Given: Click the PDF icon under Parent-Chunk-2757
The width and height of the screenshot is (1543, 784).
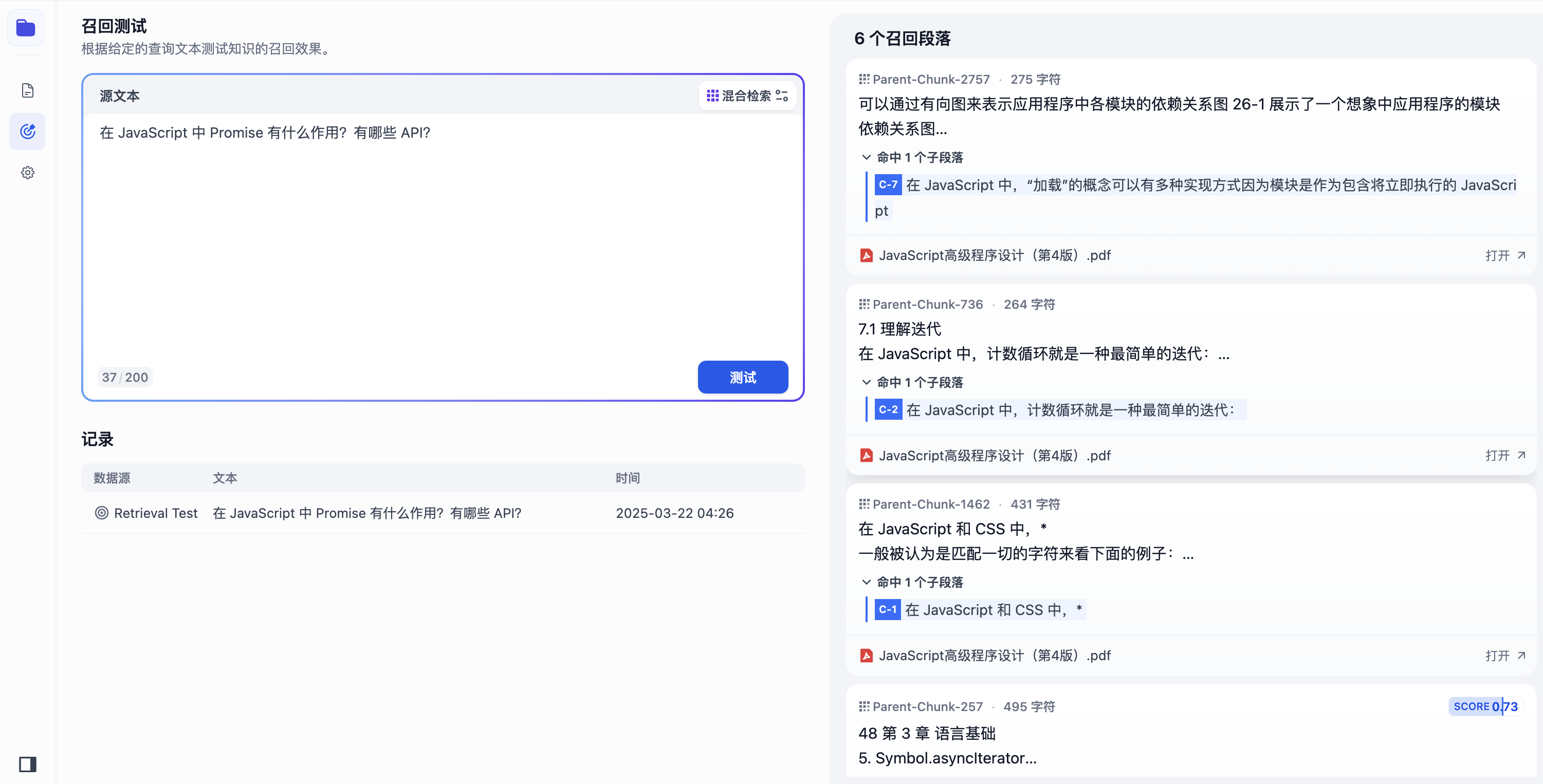Looking at the screenshot, I should tap(866, 256).
